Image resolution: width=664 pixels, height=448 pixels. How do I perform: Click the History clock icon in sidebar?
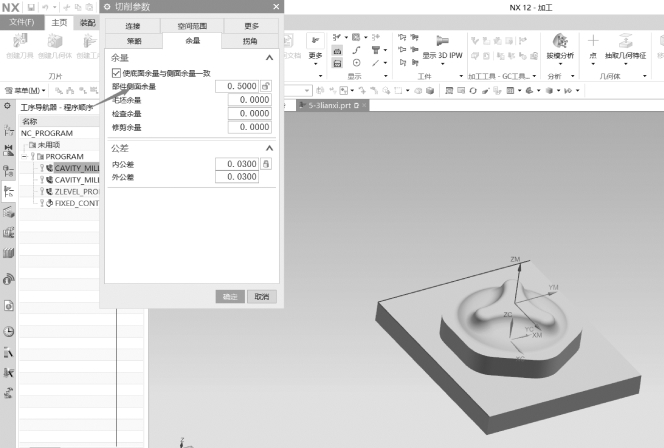click(x=9, y=331)
